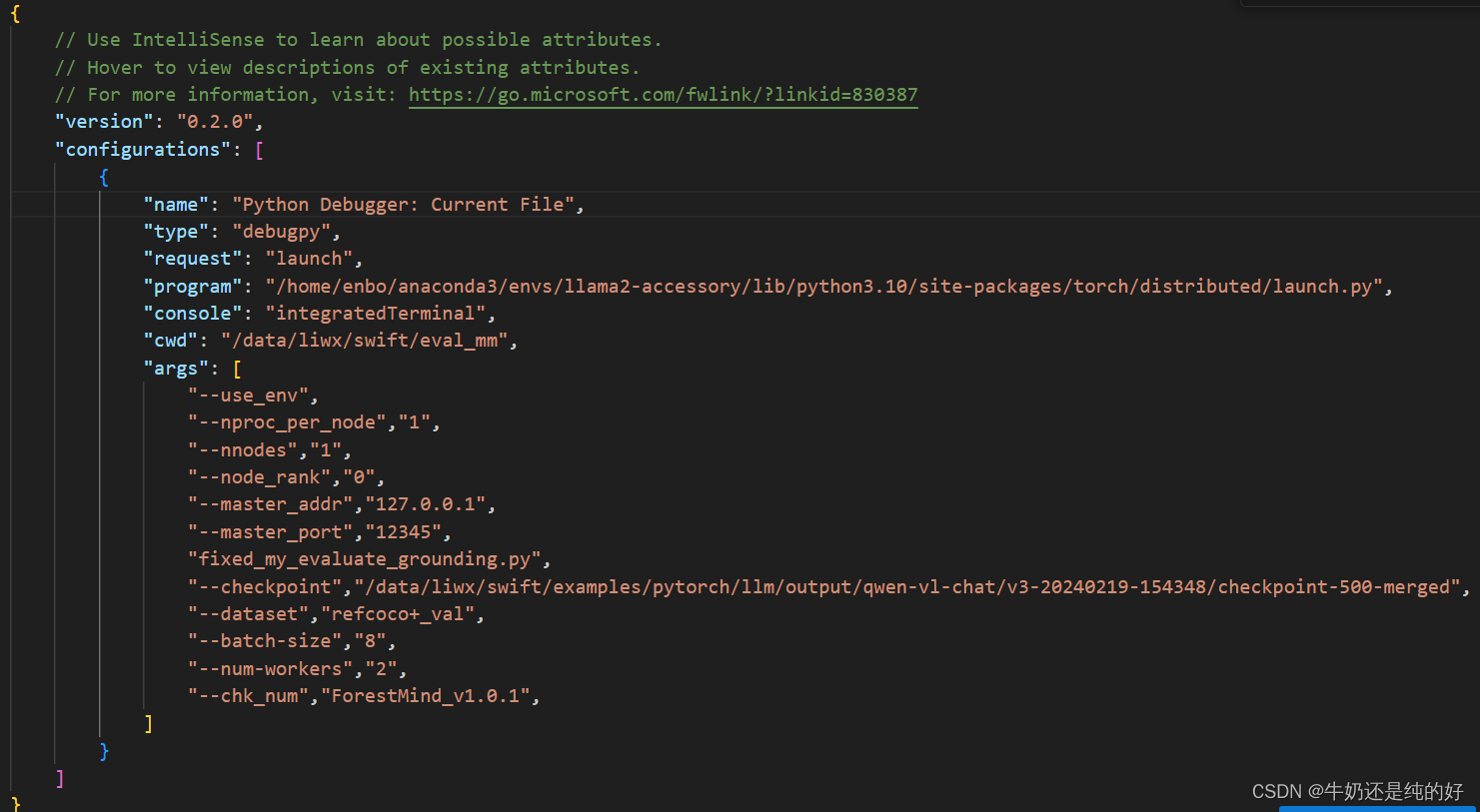Viewport: 1480px width, 812px height.
Task: Click the "--use_env" argument
Action: click(249, 395)
